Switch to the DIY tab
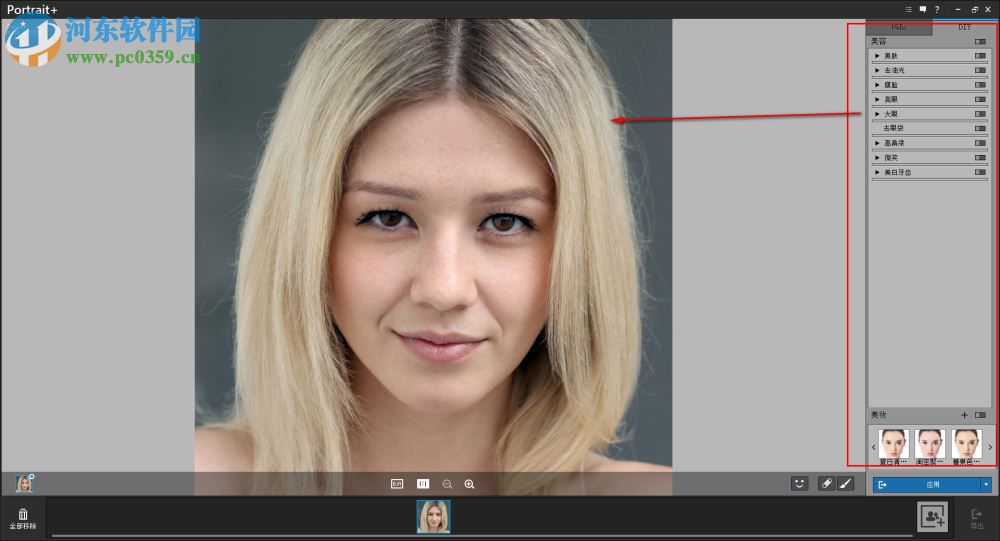 (964, 27)
